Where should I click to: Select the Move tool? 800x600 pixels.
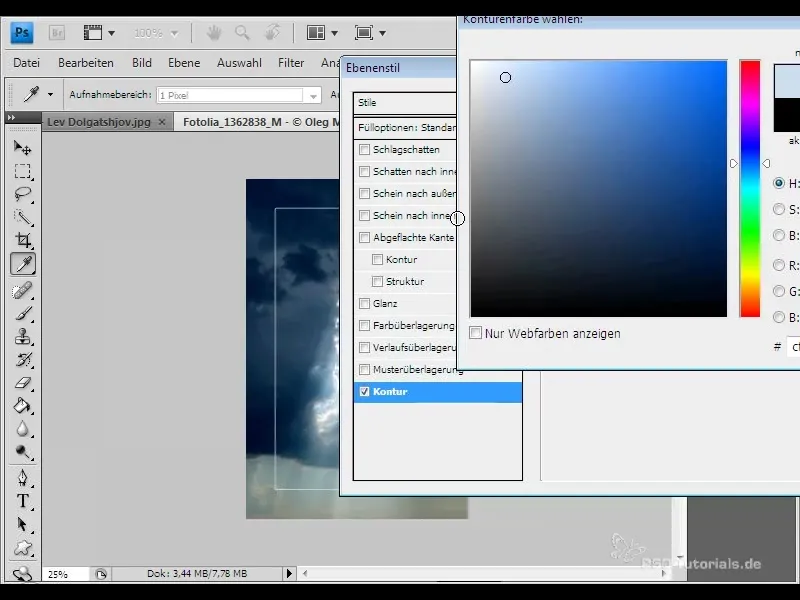(22, 147)
